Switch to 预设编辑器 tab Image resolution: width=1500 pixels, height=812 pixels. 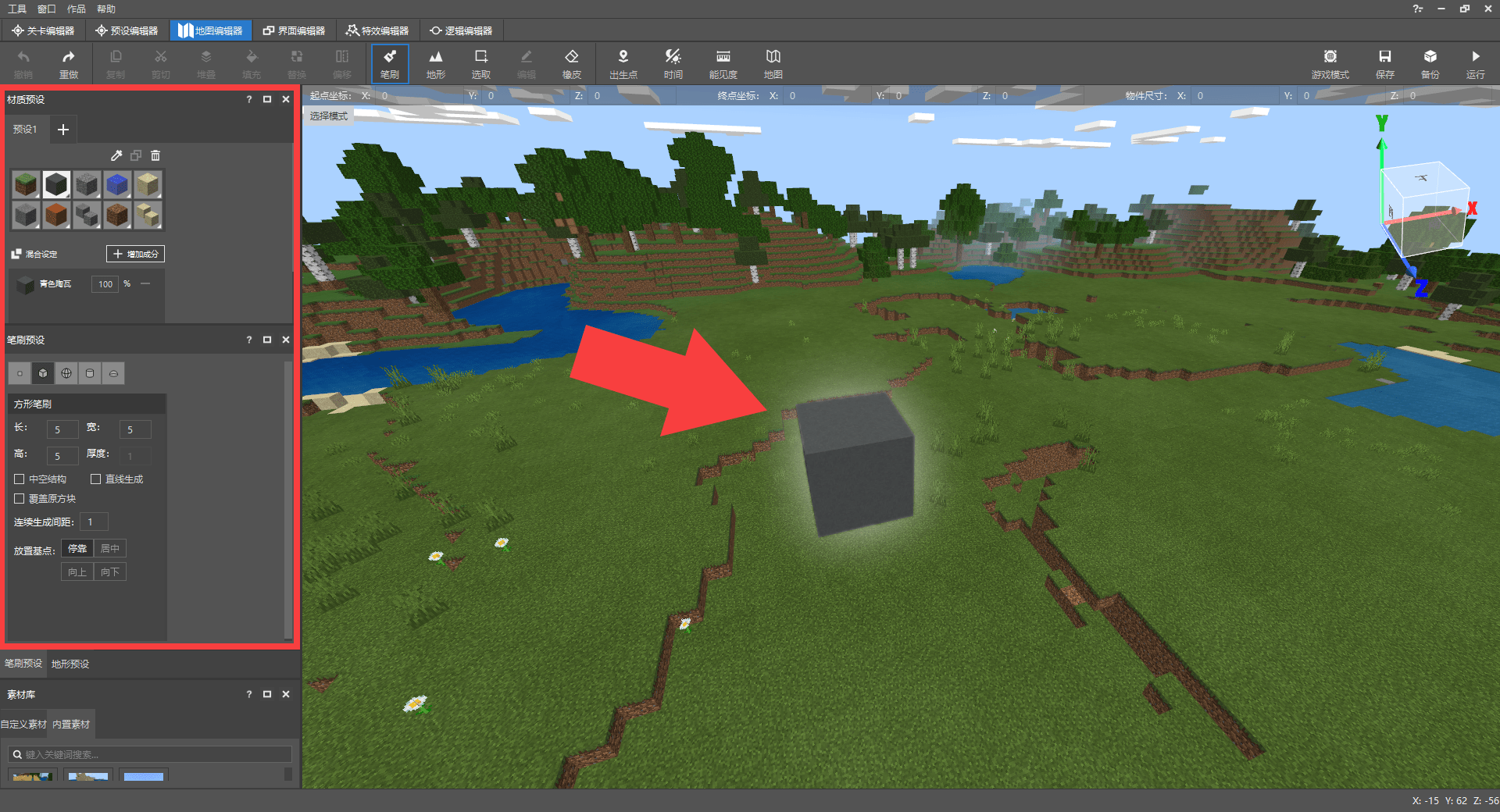127,30
